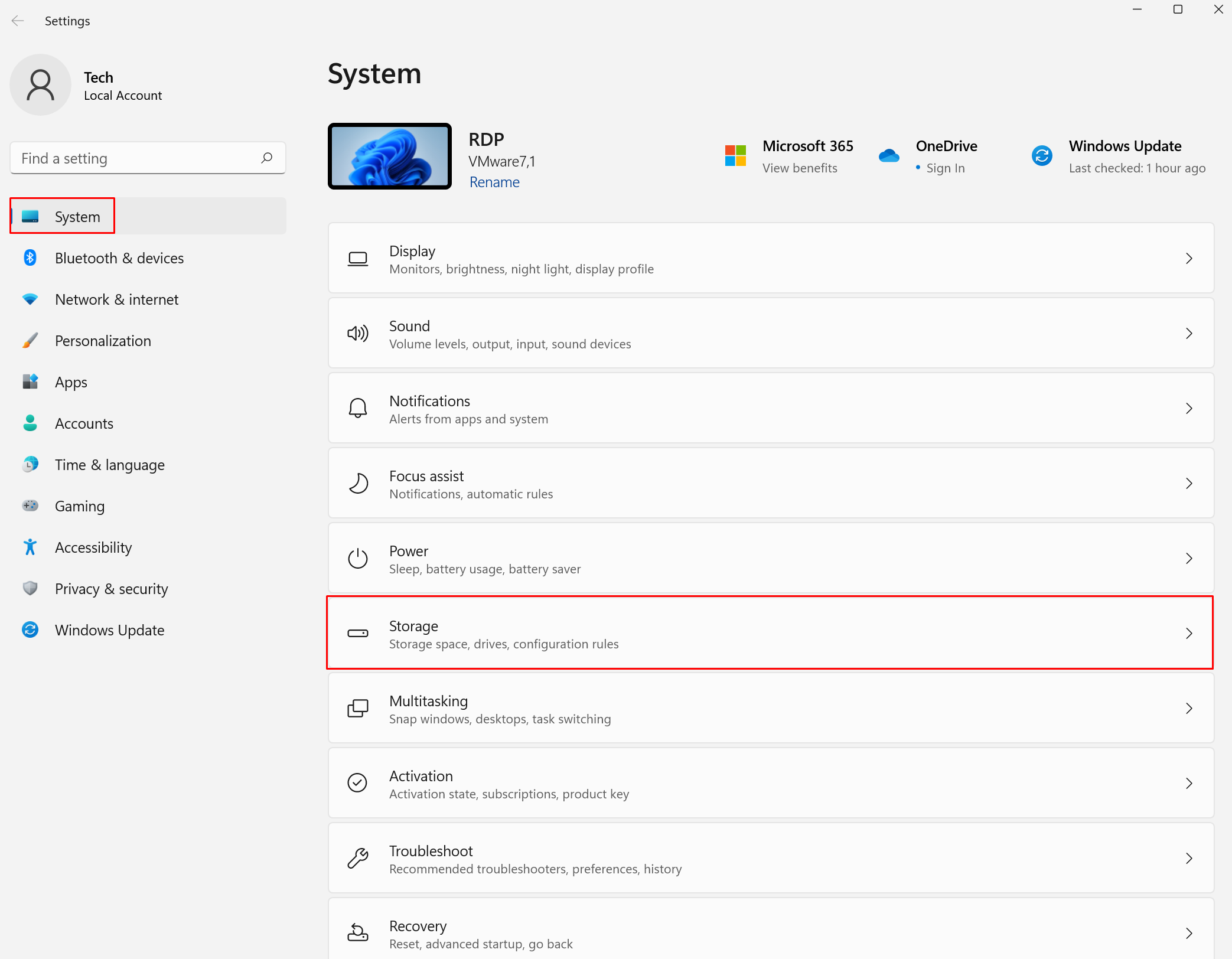The width and height of the screenshot is (1232, 959).
Task: Select the Focus assist moon icon
Action: (x=357, y=483)
